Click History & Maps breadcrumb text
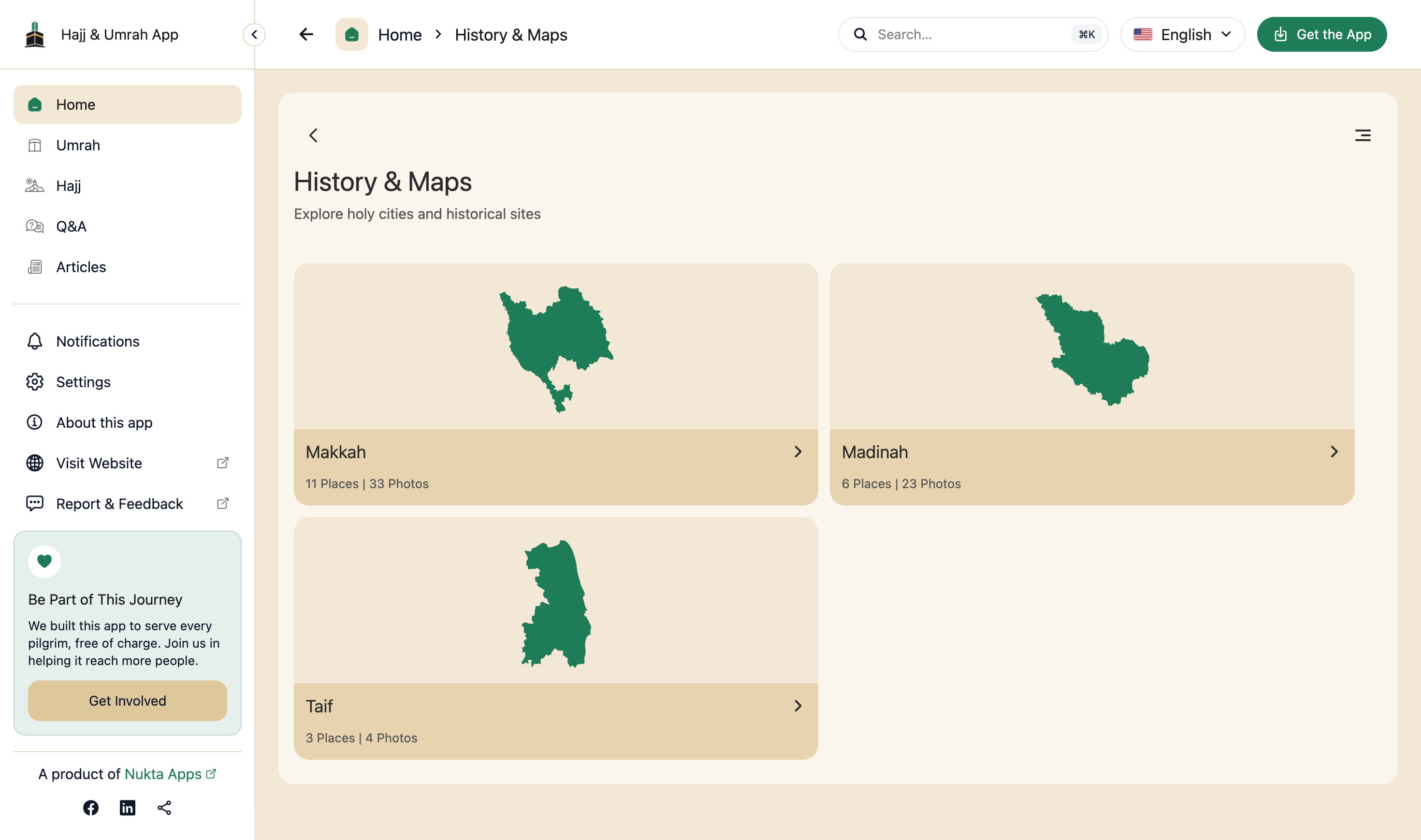 tap(511, 35)
